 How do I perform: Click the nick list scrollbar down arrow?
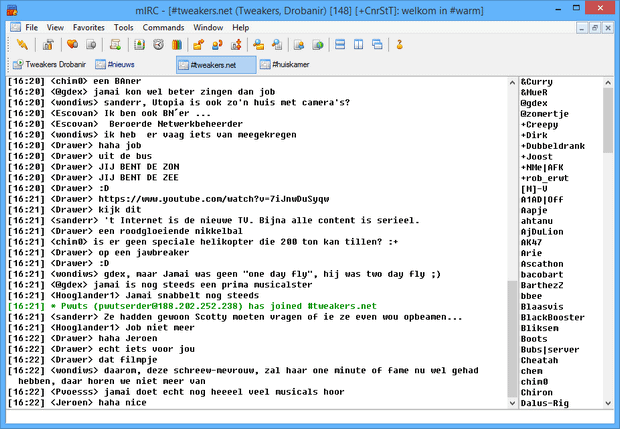pyautogui.click(x=608, y=403)
